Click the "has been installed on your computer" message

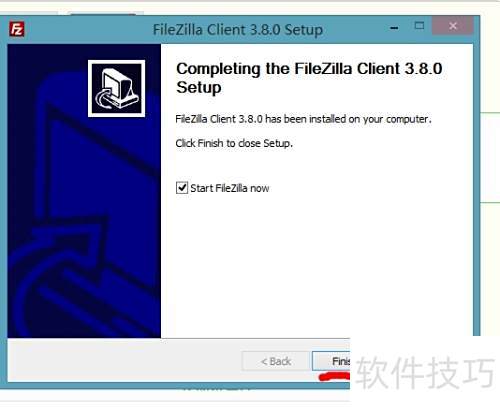348,119
